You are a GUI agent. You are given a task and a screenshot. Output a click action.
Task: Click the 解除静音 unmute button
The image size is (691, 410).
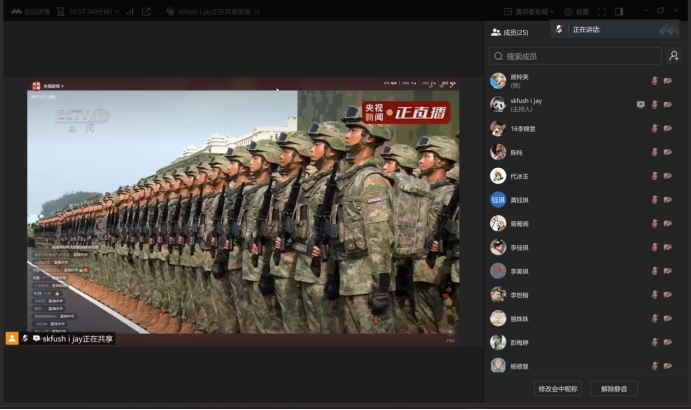613,389
